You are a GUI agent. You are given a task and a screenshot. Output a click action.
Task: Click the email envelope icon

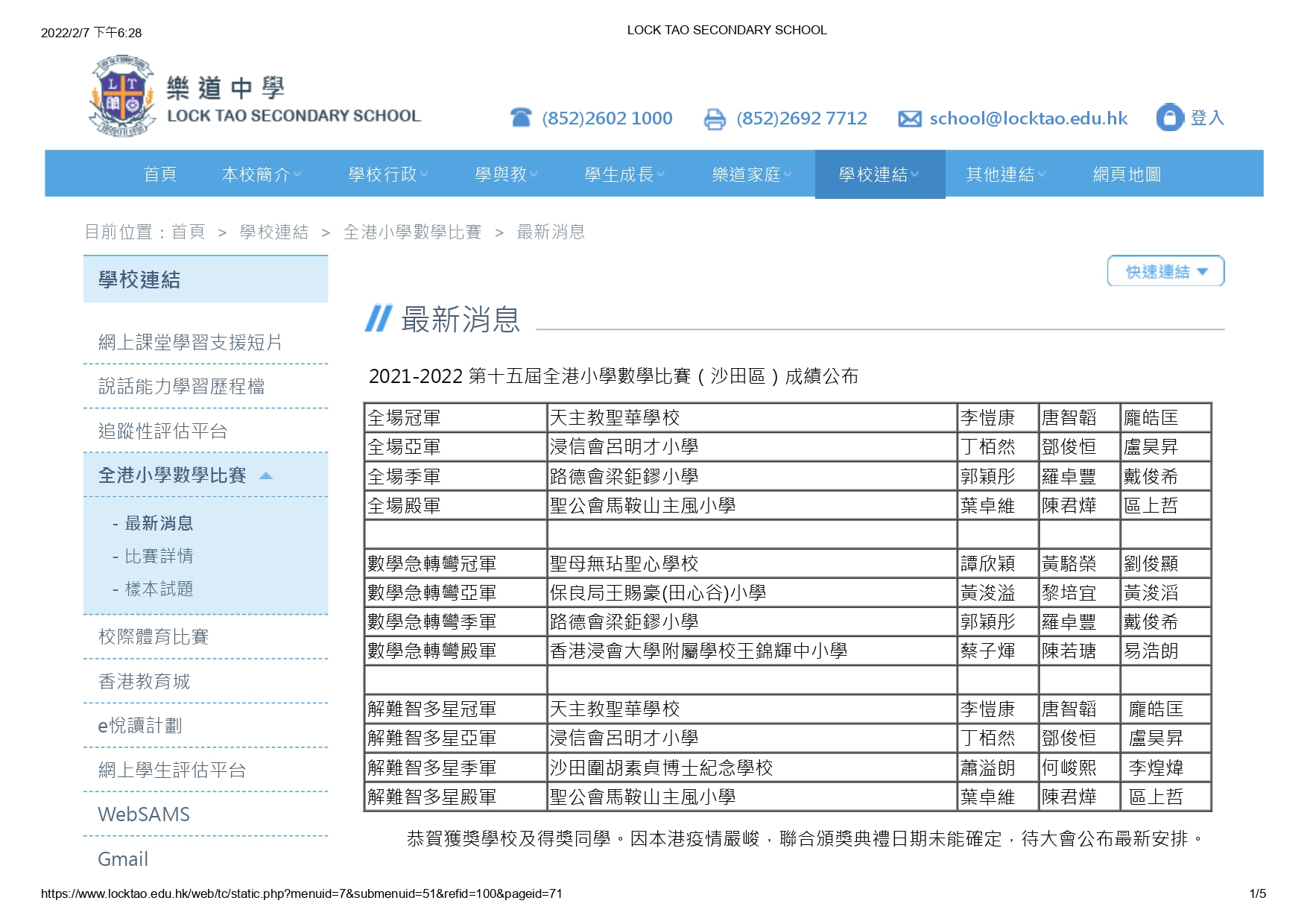[909, 118]
